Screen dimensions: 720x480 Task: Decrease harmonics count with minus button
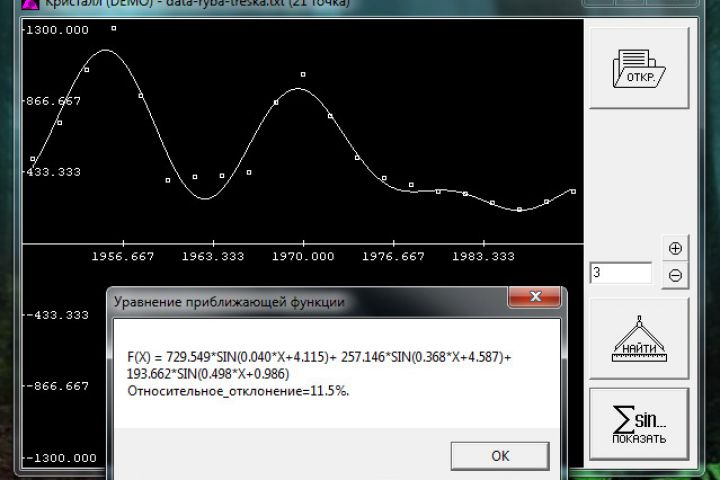675,276
